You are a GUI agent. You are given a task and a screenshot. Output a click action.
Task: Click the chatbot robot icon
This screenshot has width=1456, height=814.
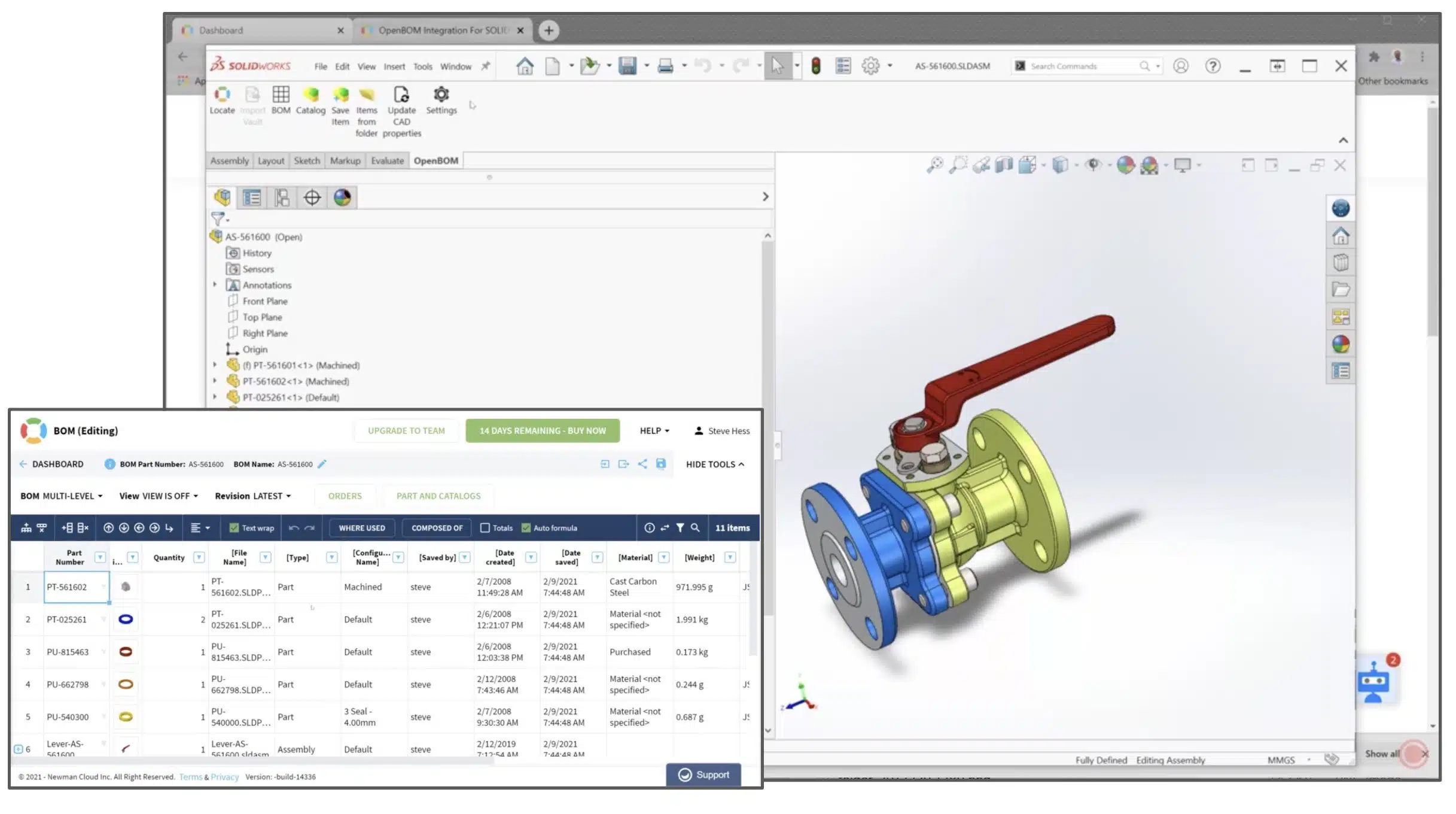[1373, 682]
